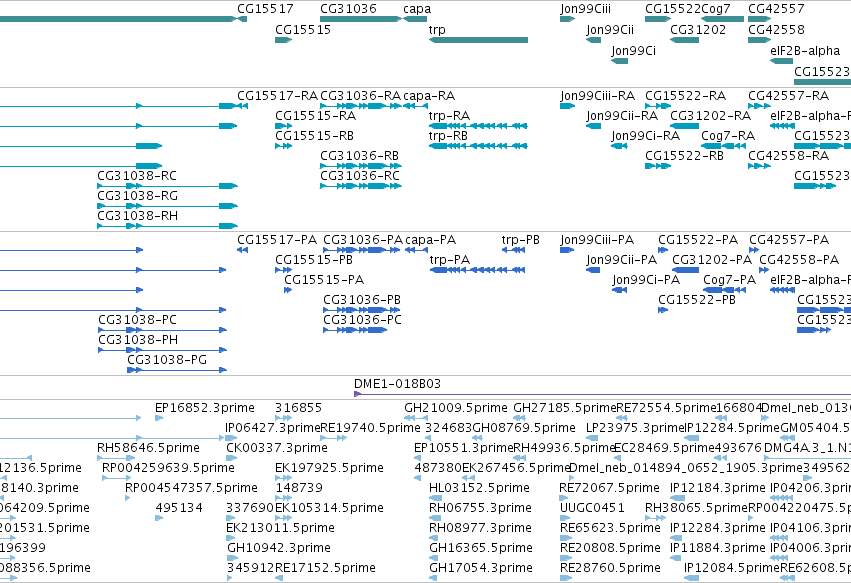Select EST HL03152.5prime
The height and width of the screenshot is (583, 851).
[x=479, y=488]
